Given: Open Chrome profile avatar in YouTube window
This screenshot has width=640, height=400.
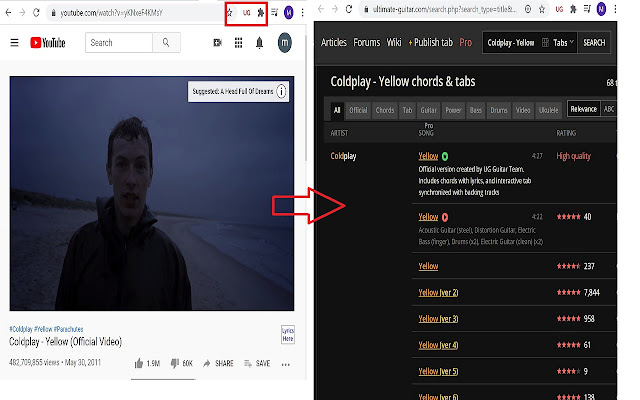Looking at the screenshot, I should pos(289,13).
